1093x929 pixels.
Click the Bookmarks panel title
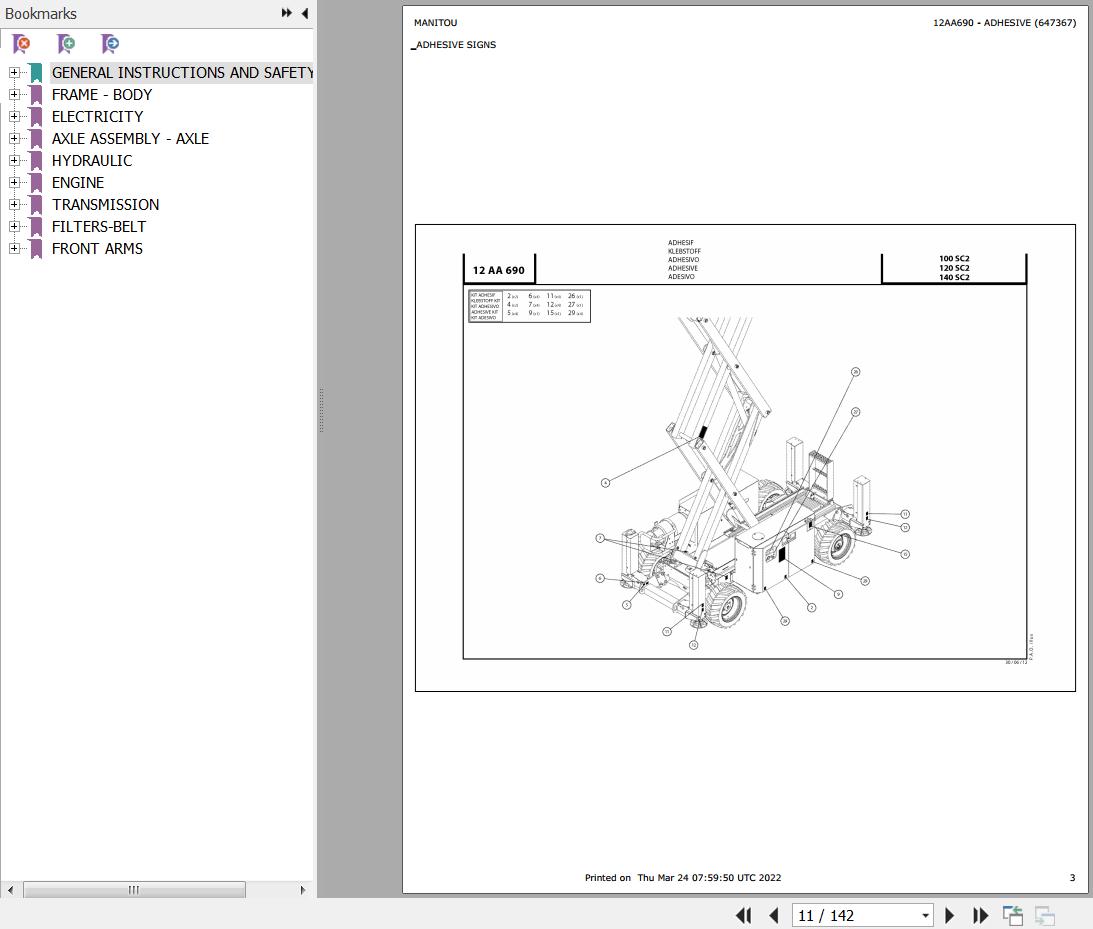click(x=40, y=13)
